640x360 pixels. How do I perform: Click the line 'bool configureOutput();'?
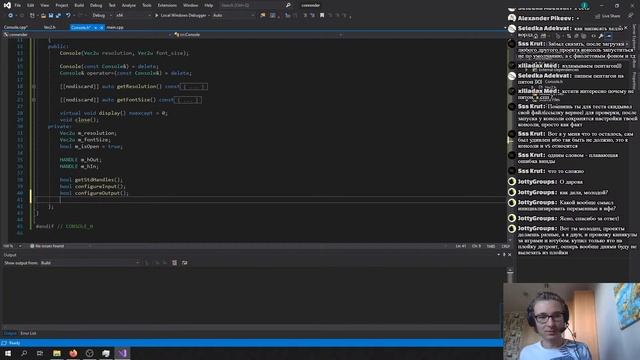(x=94, y=193)
